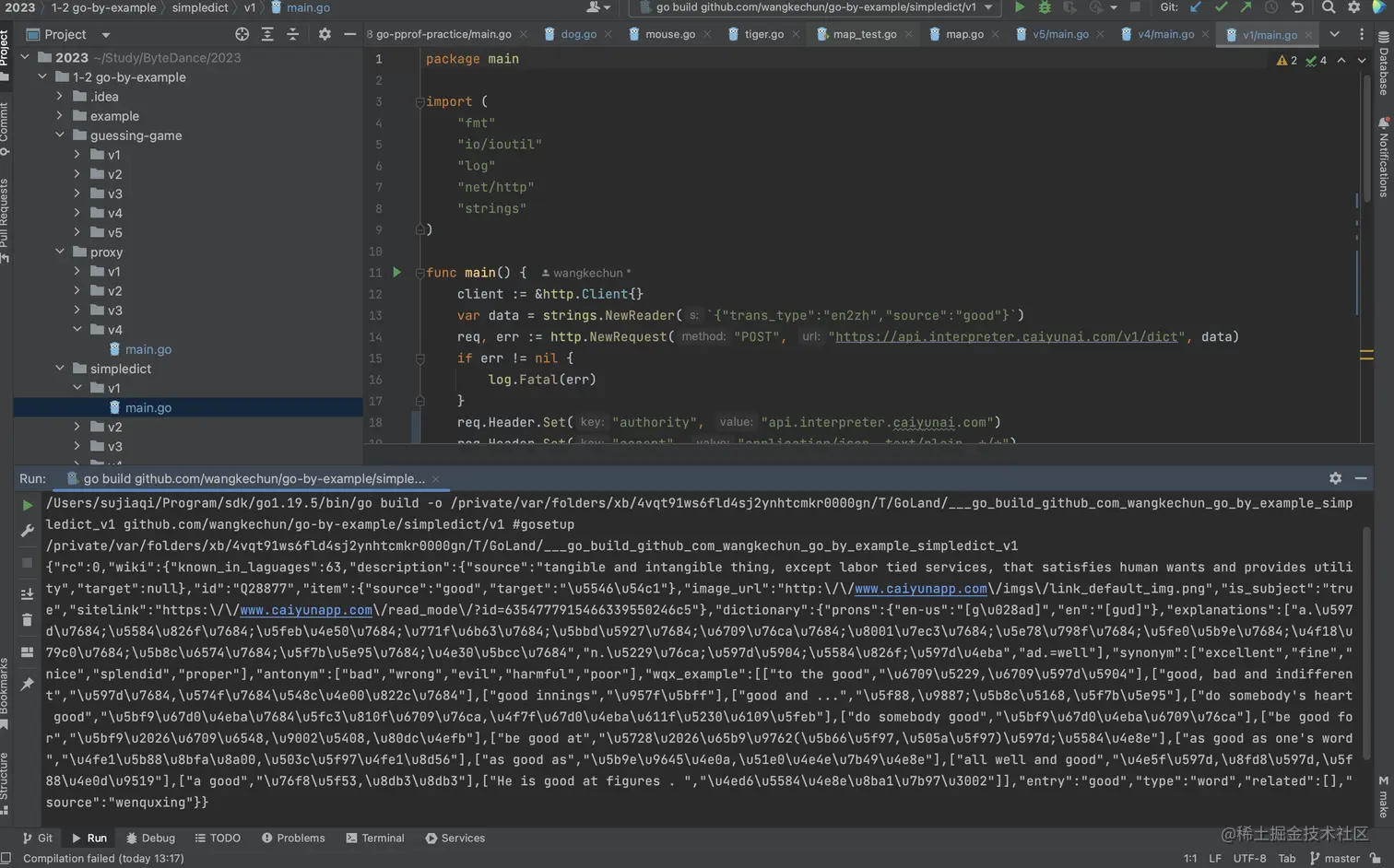The height and width of the screenshot is (868, 1394).
Task: Click the warnings count indicator in editor
Action: pos(1287,61)
